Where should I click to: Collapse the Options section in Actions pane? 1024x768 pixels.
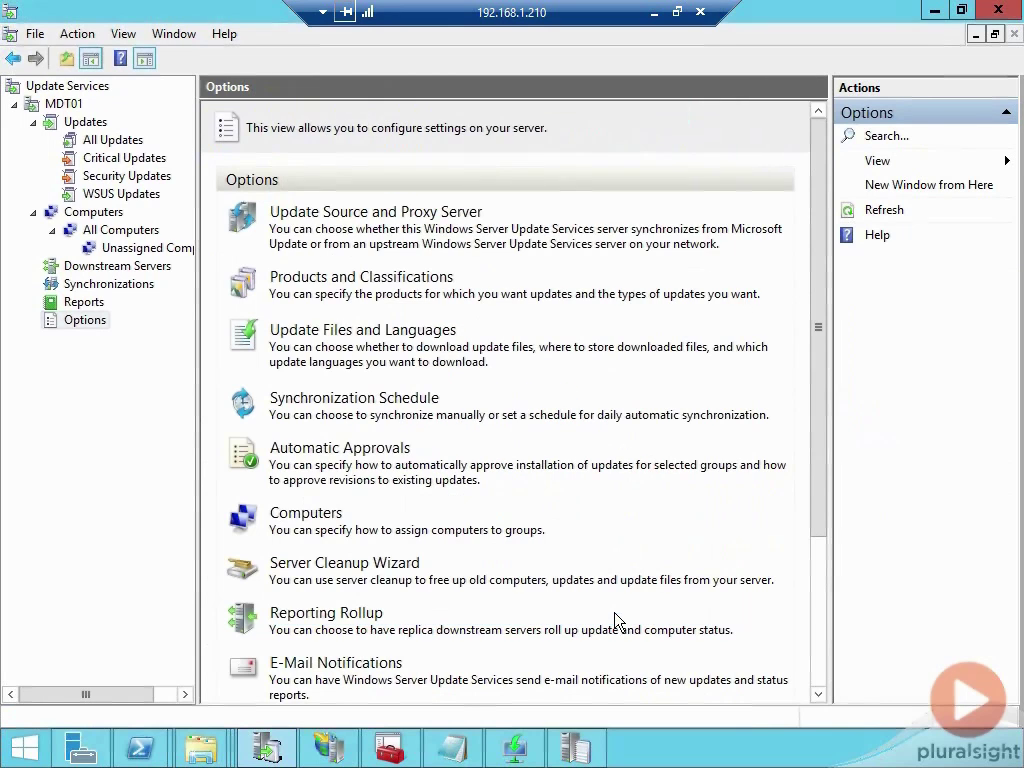pos(1006,112)
